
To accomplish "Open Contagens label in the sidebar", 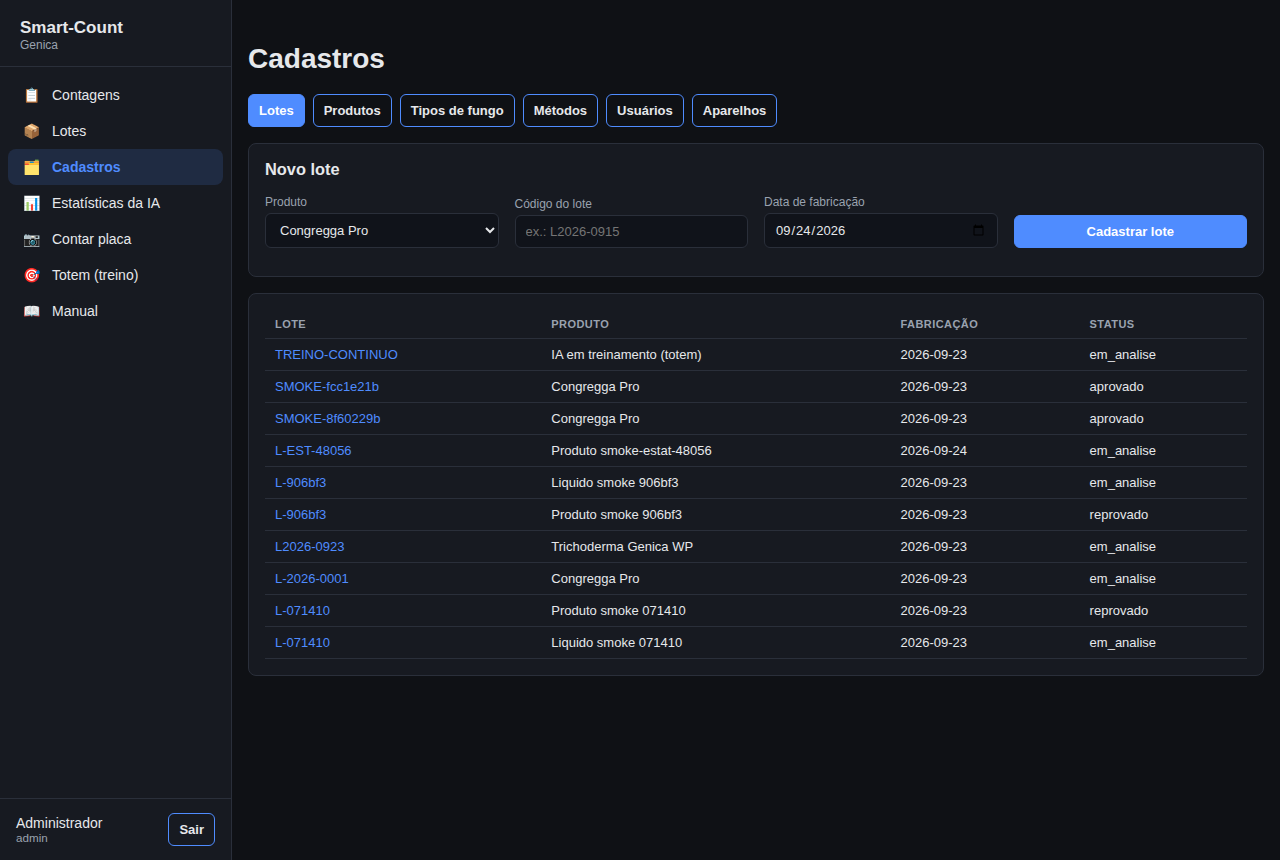I will 86,95.
